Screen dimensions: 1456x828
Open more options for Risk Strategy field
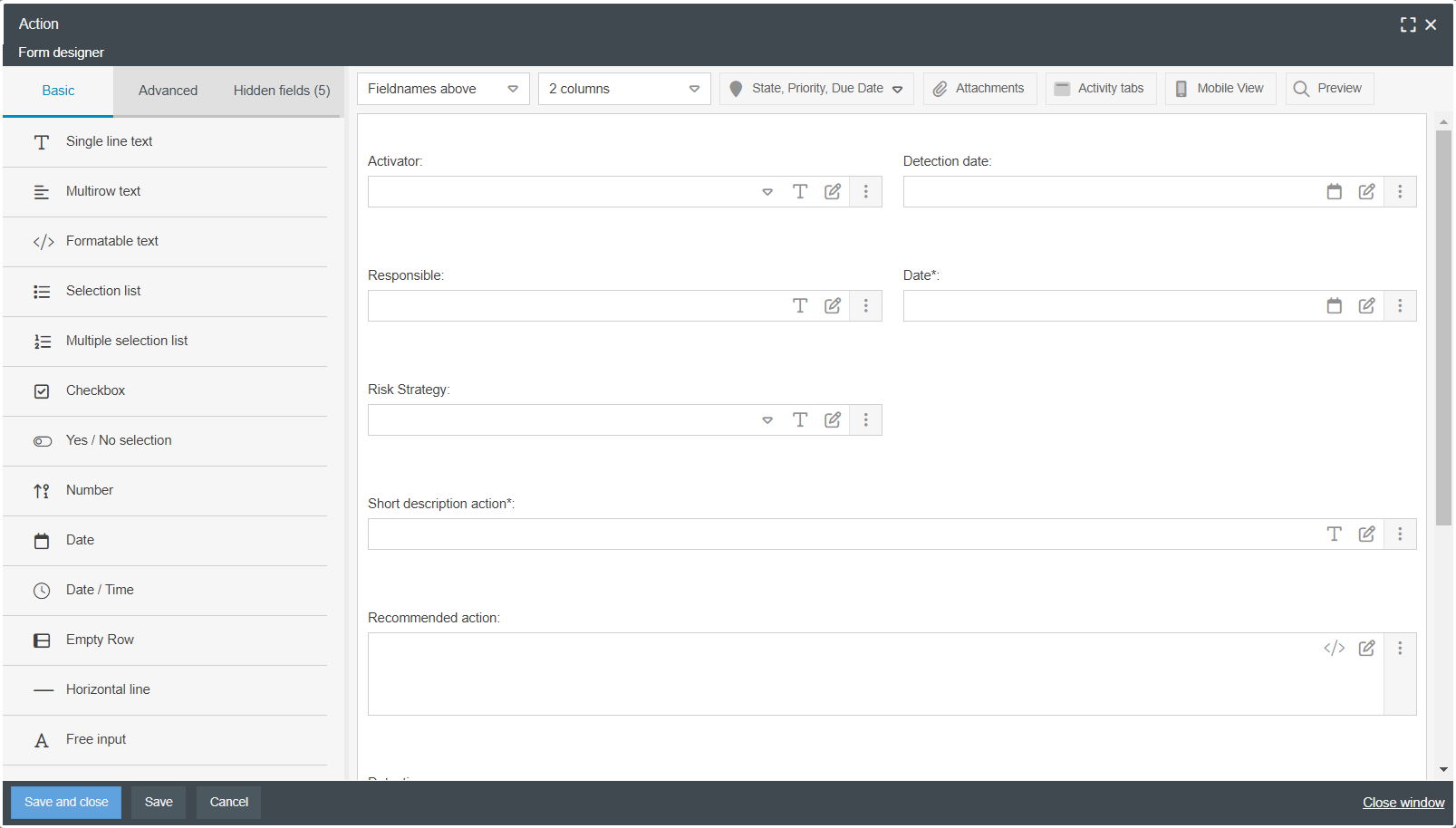coord(866,419)
